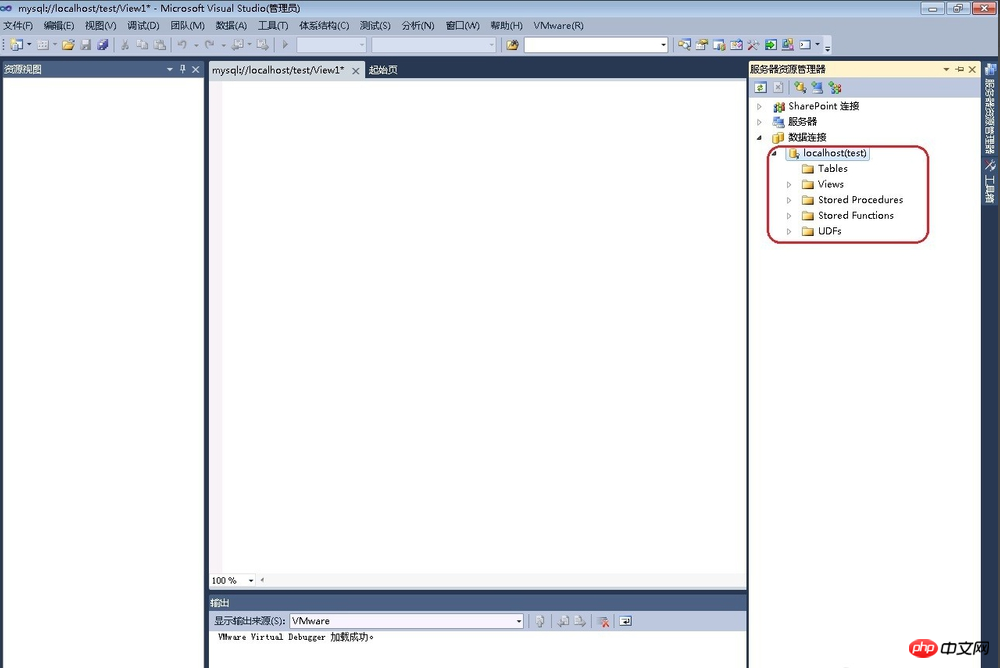Close the mysql View1 document tab
The height and width of the screenshot is (668, 1000).
pos(353,70)
